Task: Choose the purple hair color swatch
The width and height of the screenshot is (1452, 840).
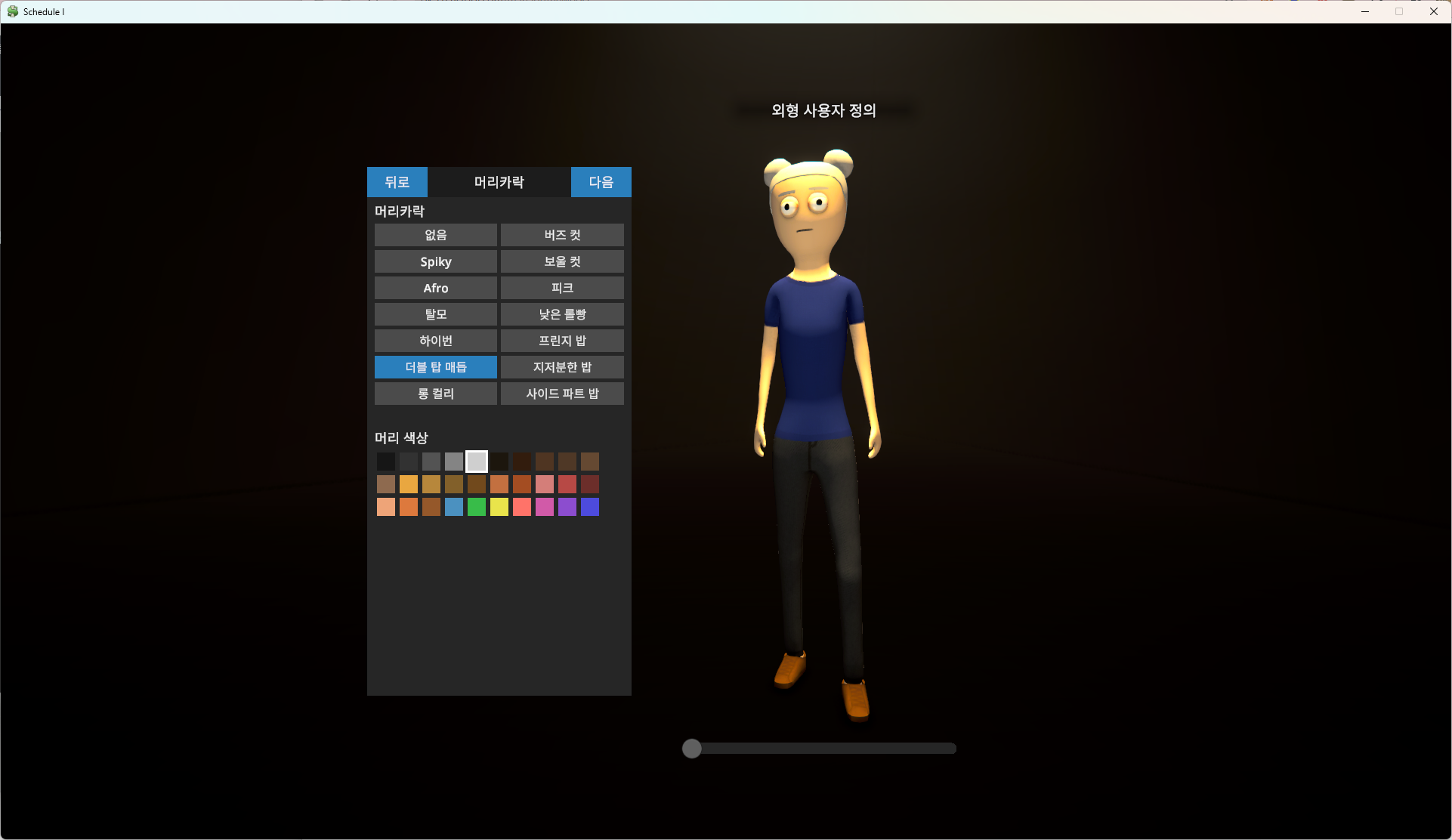Action: 567,507
